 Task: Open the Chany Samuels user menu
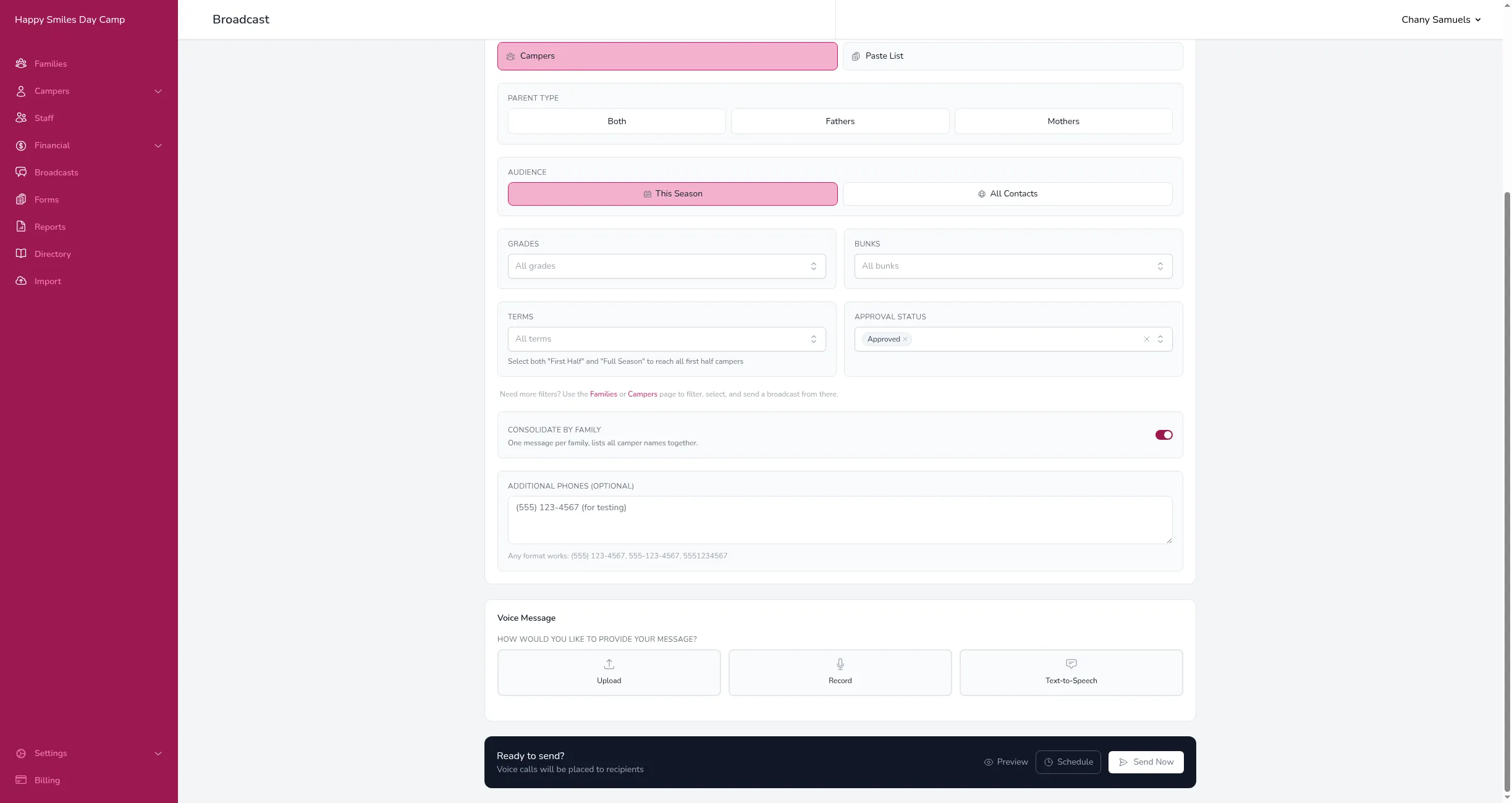(1441, 20)
